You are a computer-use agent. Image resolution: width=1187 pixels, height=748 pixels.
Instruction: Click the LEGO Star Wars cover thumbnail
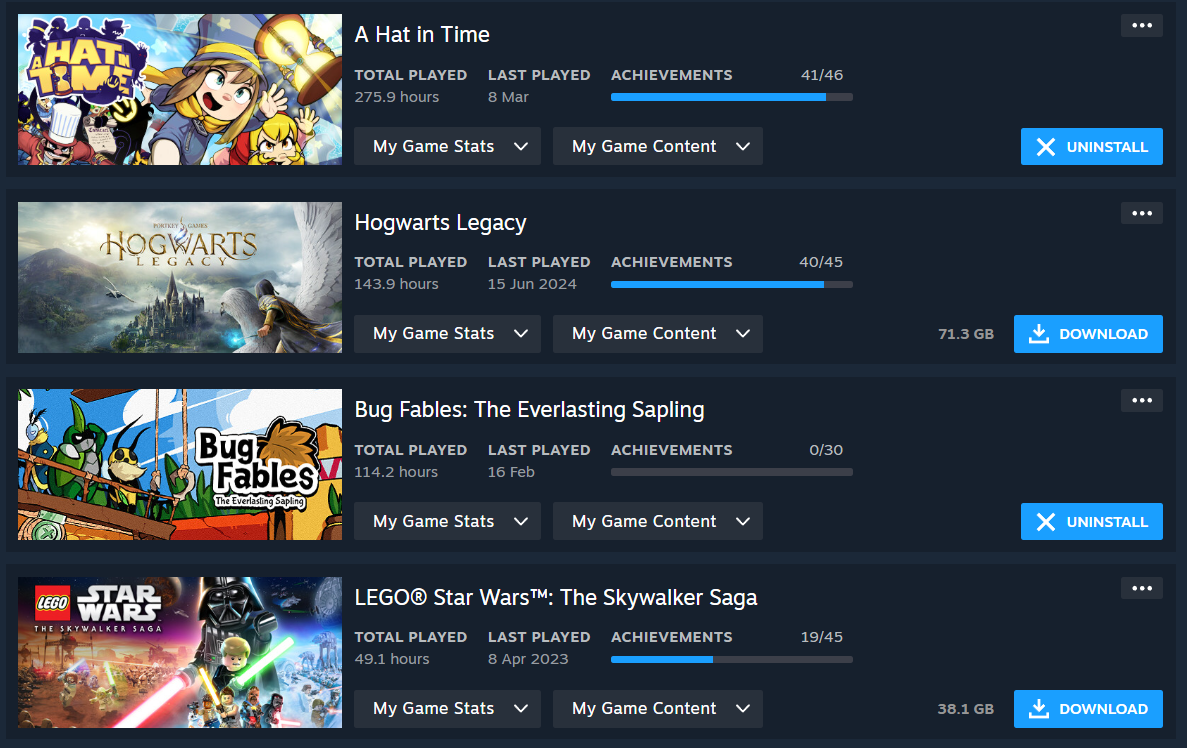coord(180,652)
